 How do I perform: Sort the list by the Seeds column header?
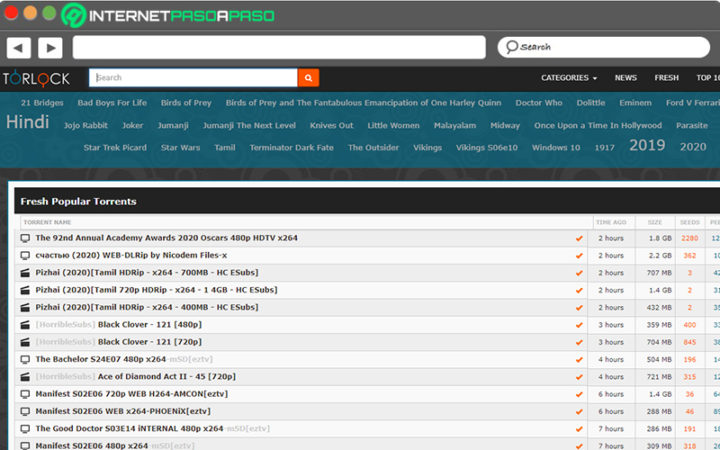click(x=689, y=221)
